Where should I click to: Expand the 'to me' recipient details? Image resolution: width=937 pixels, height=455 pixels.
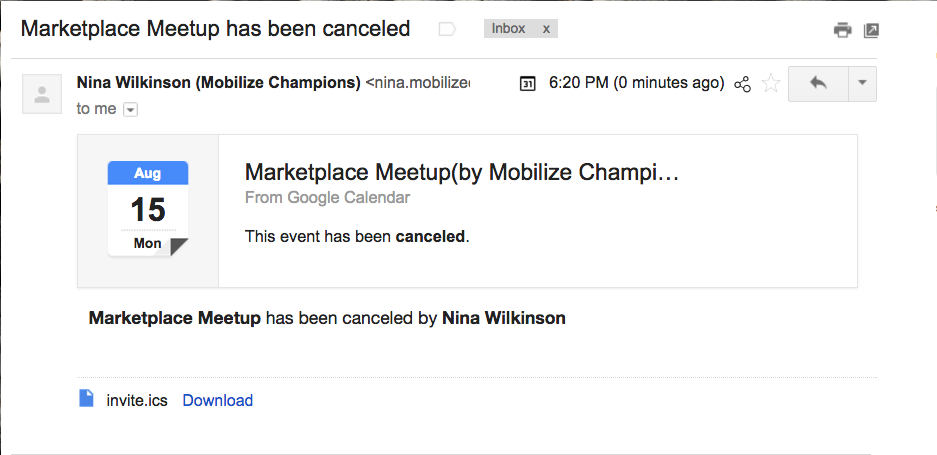click(x=130, y=110)
